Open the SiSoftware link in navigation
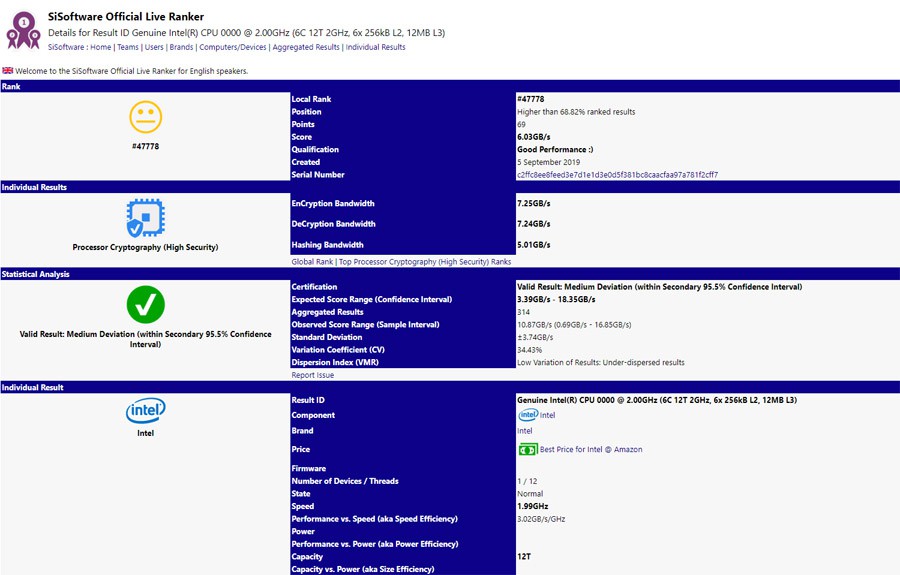This screenshot has height=575, width=900. pos(65,47)
